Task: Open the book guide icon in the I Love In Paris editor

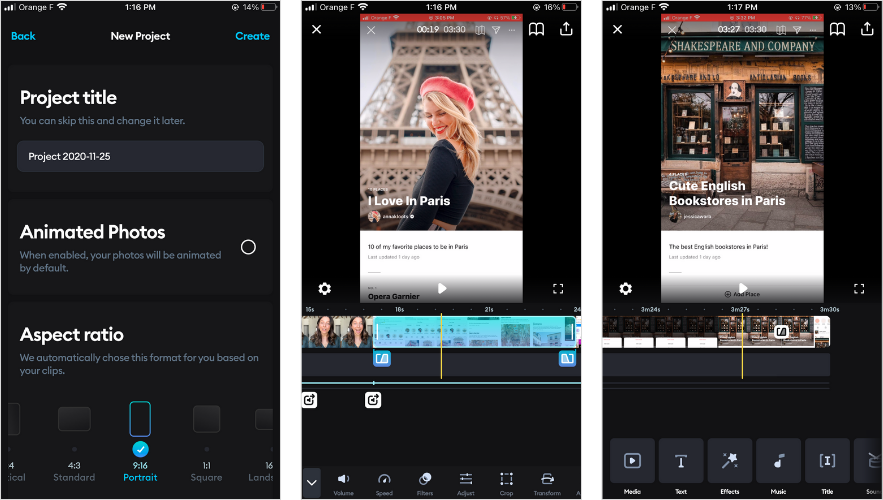Action: click(x=536, y=29)
